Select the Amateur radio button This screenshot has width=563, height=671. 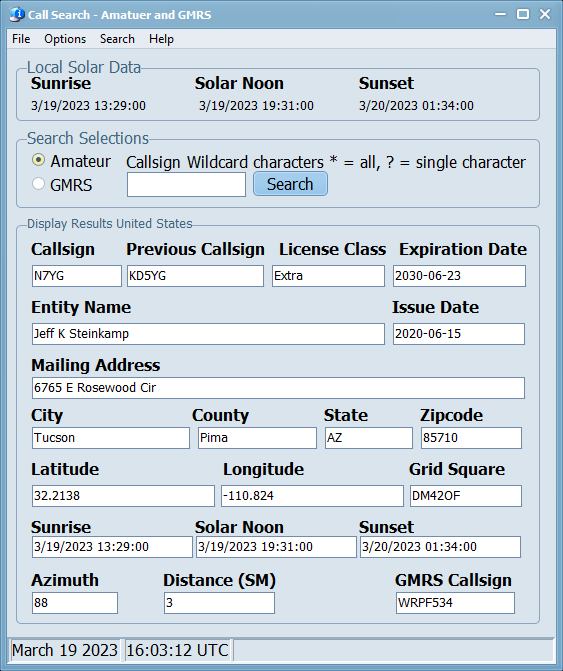(39, 160)
